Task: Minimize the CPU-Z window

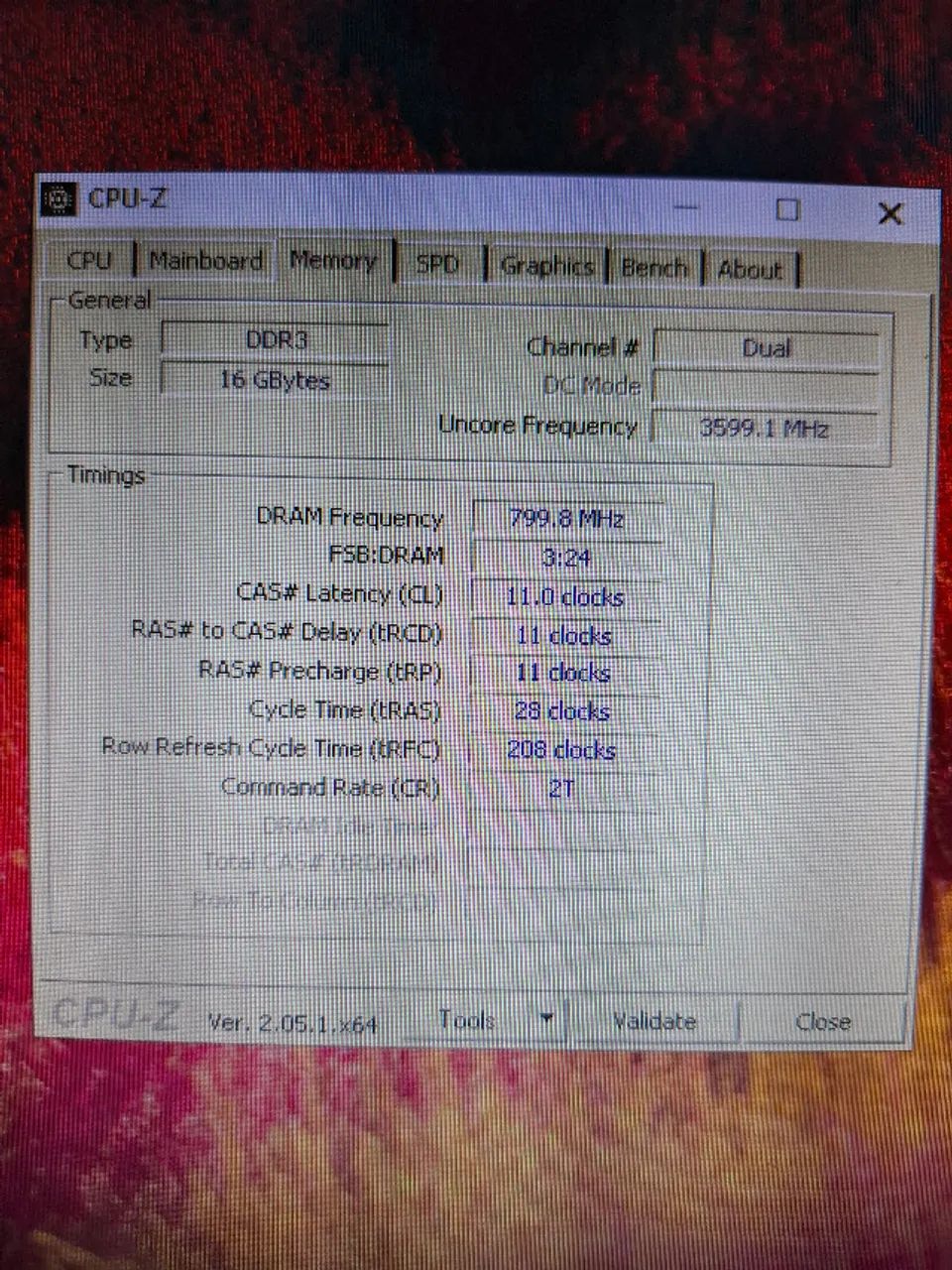Action: tap(685, 209)
